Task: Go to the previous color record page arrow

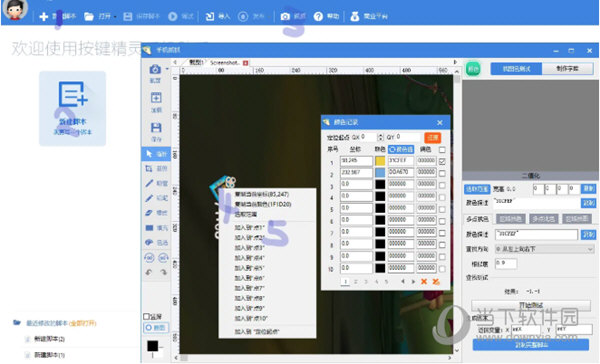Action: pos(403,282)
